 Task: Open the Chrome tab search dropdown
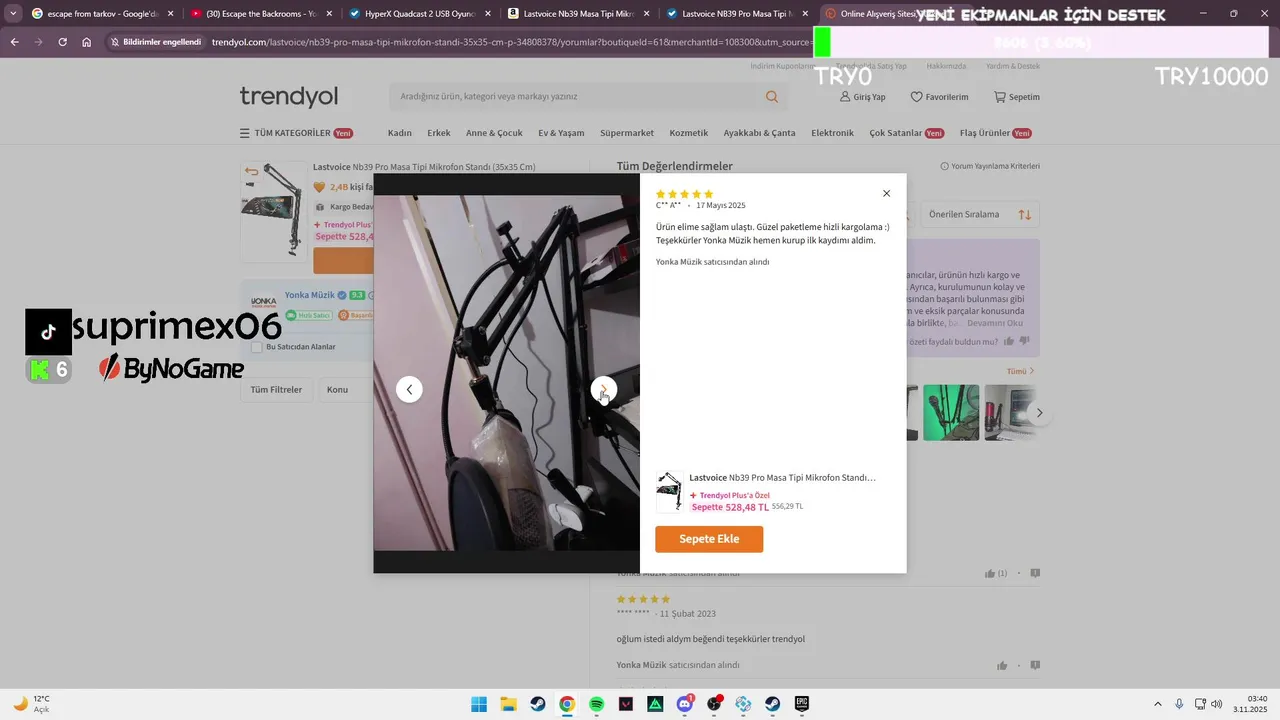pos(13,14)
